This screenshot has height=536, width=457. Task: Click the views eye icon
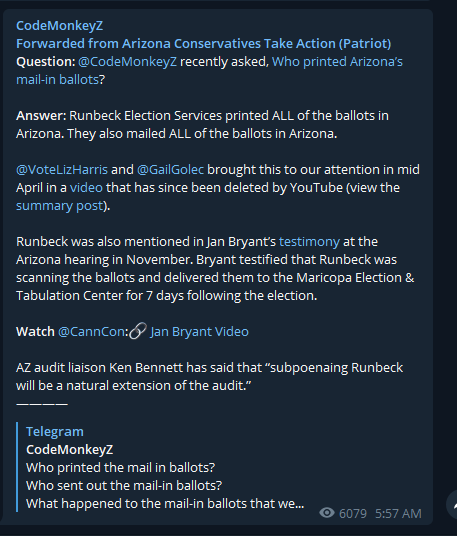(x=327, y=513)
